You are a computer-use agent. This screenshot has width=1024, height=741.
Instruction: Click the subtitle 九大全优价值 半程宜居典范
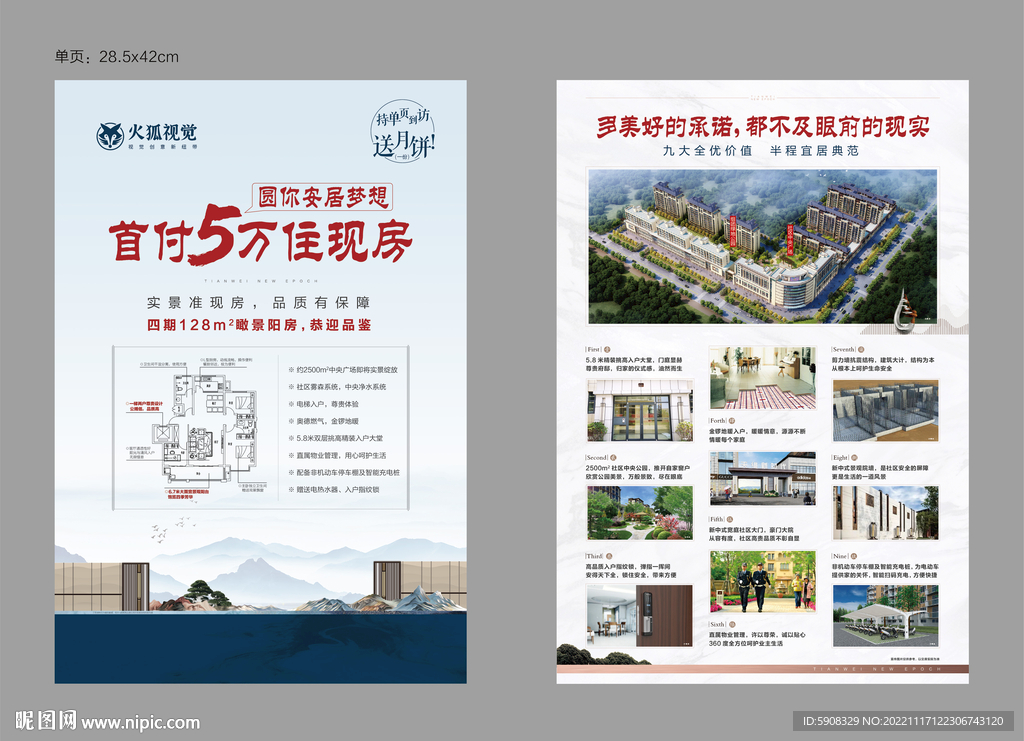click(x=761, y=151)
